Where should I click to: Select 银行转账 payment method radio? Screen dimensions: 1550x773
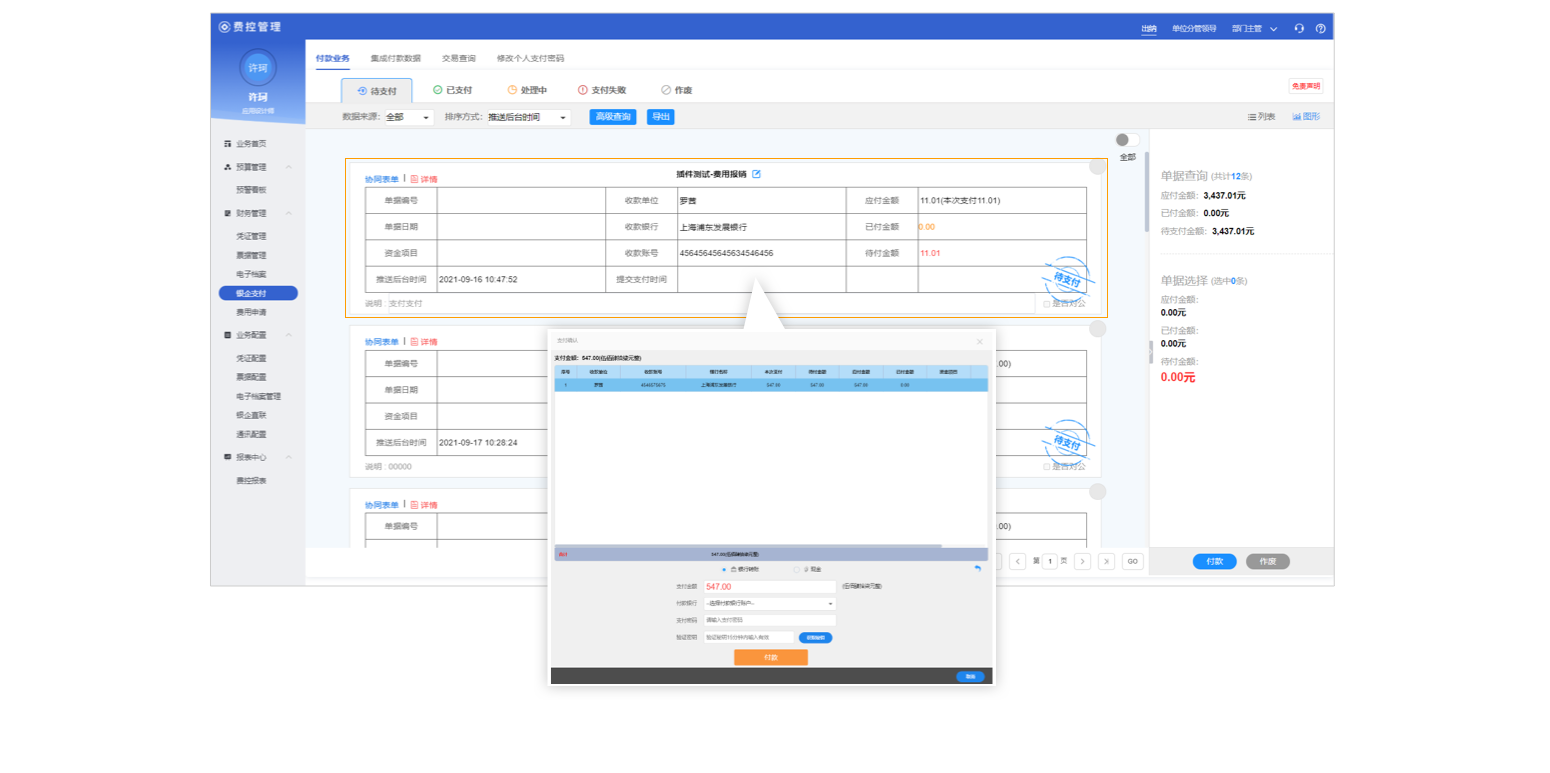(x=724, y=569)
